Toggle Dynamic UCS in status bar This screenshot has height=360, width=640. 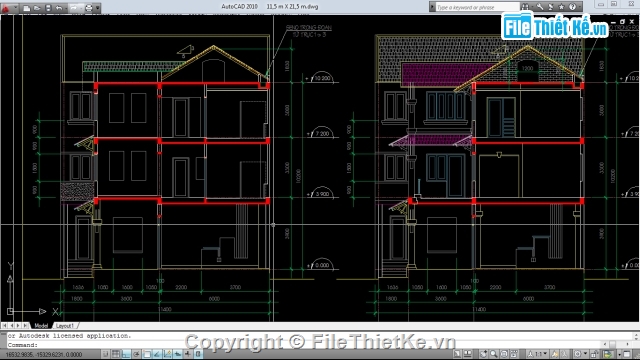[167, 354]
